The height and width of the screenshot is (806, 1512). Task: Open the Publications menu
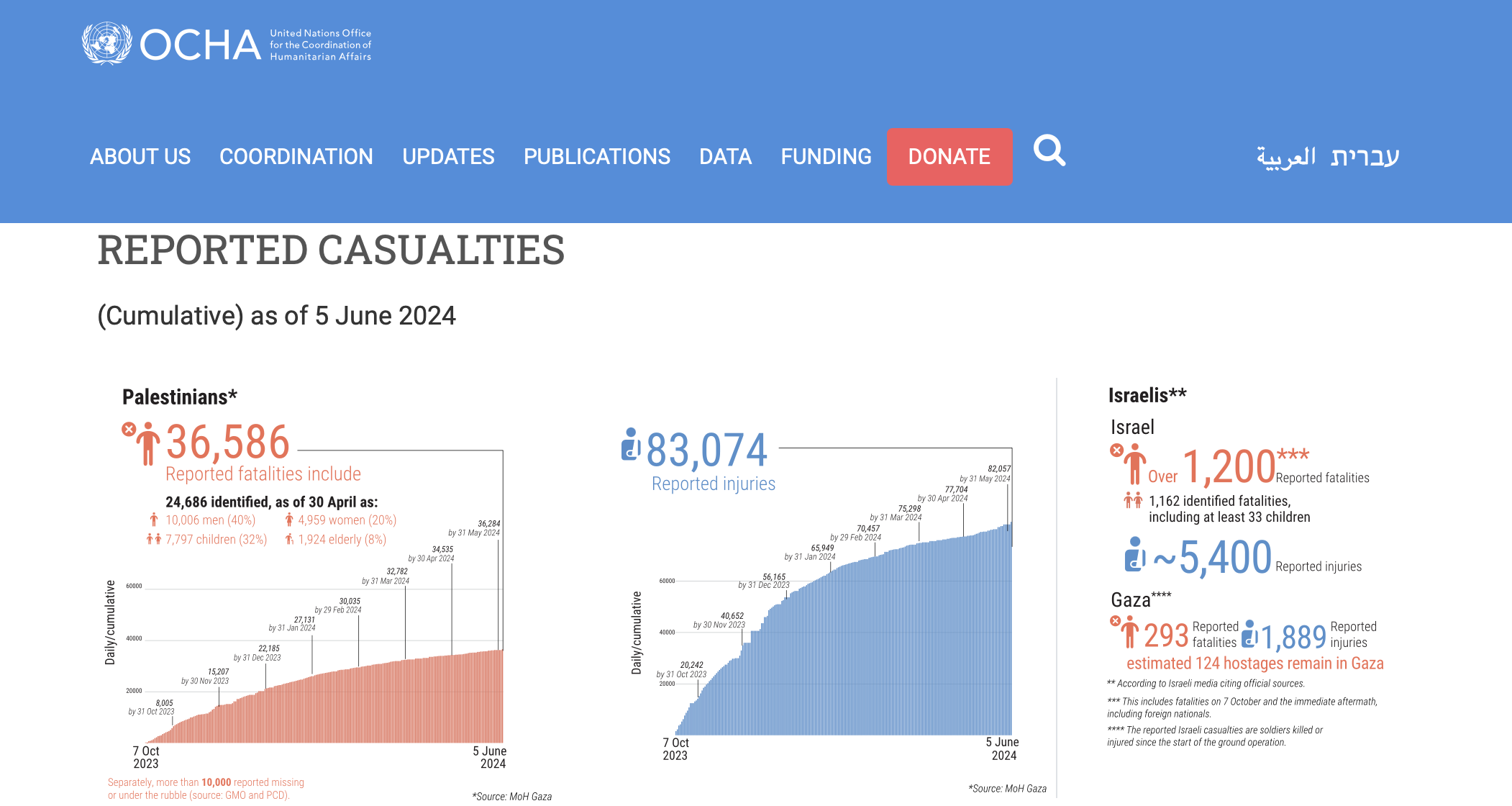pyautogui.click(x=597, y=156)
